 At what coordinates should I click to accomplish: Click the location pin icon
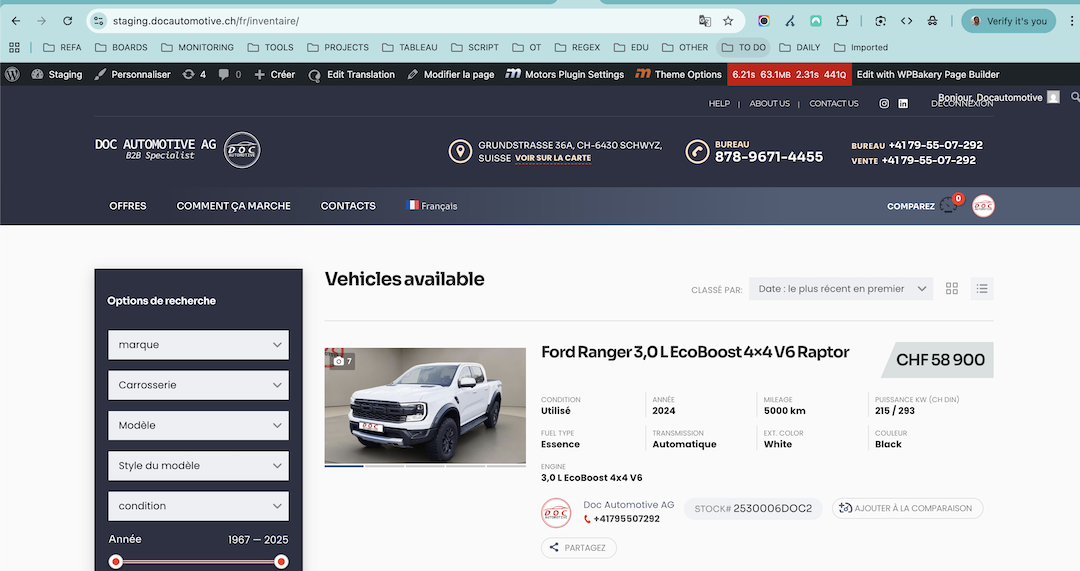460,151
